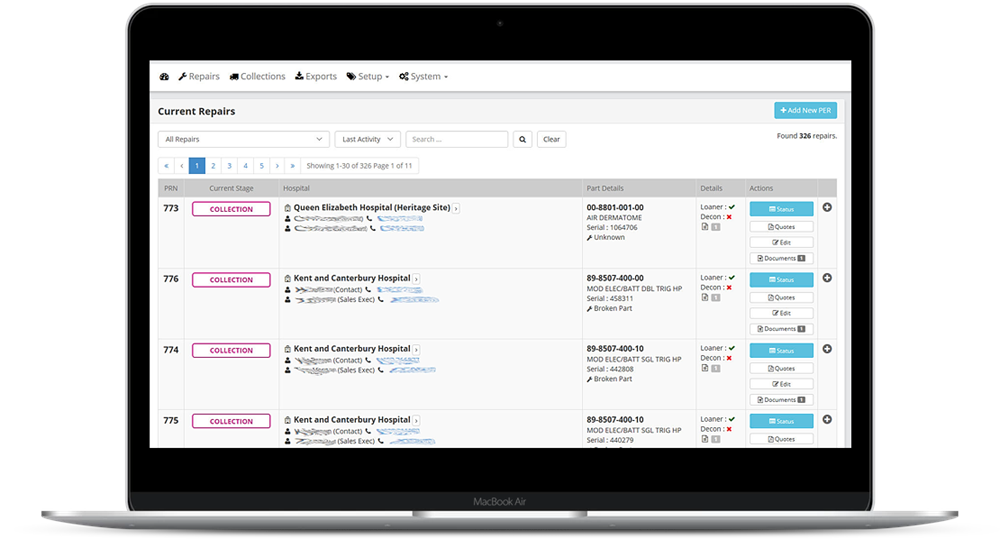The image size is (1000, 539).
Task: Open the Exports menu item
Action: tap(316, 77)
